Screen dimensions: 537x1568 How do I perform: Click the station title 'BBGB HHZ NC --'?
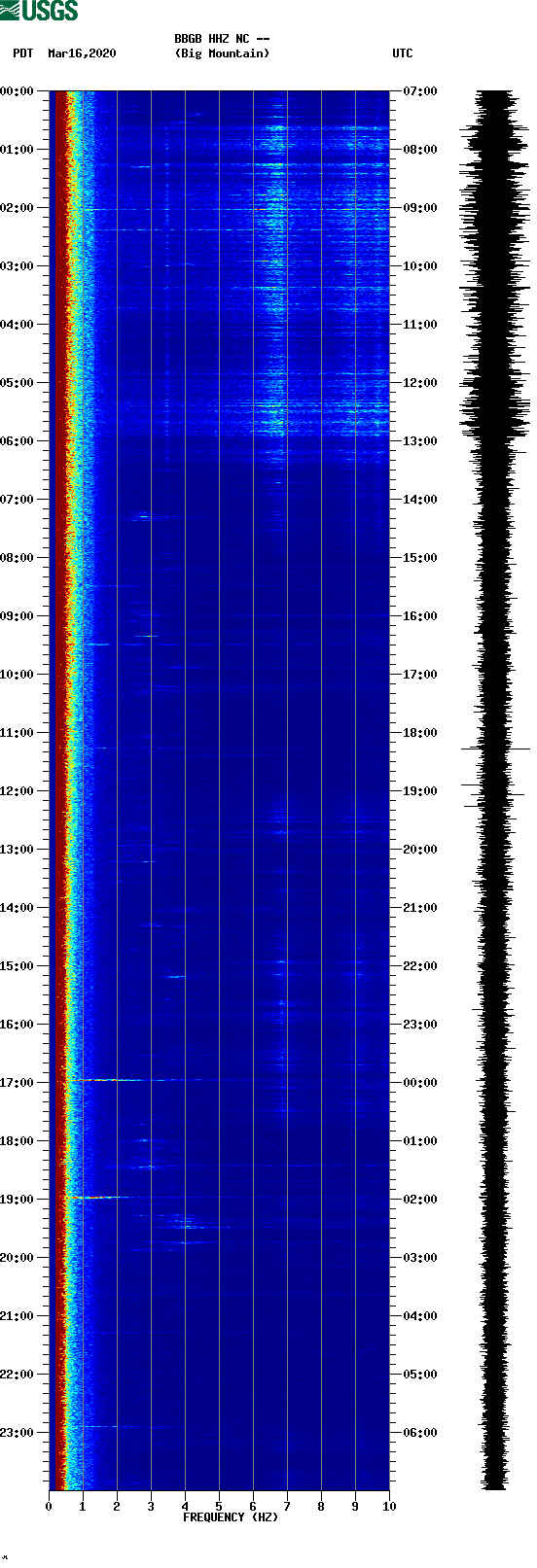[x=222, y=39]
